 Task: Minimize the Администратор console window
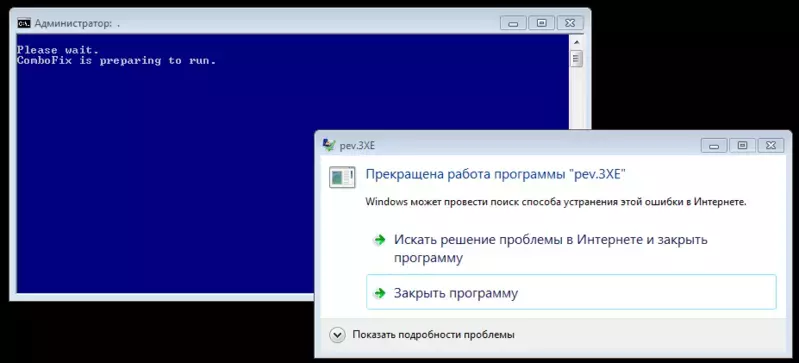[513, 23]
